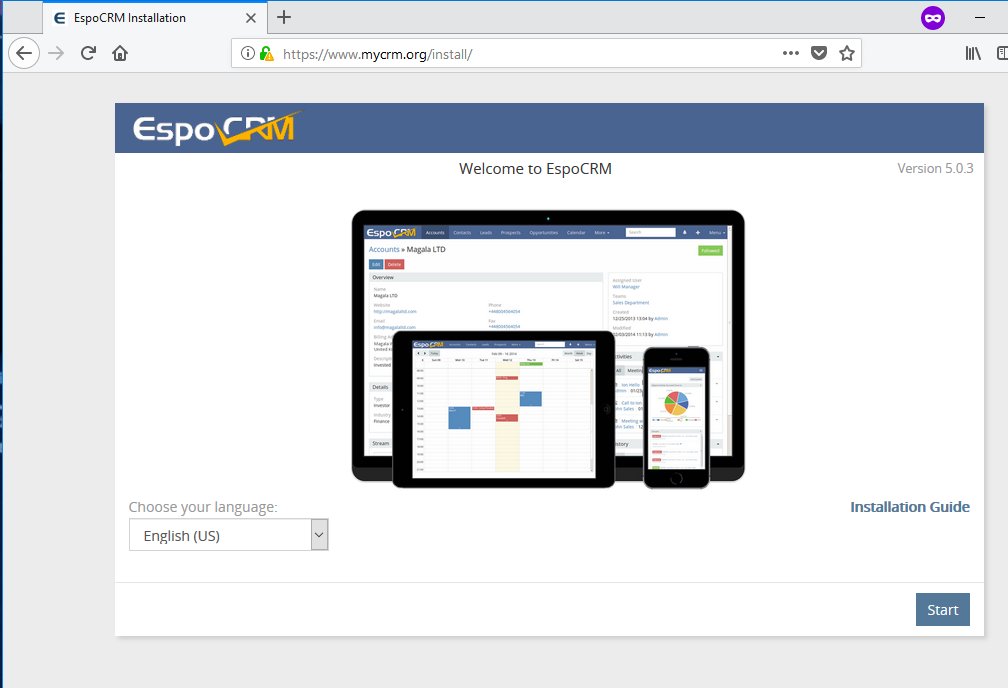The image size is (1008, 688).
Task: Click the private browsing mask icon
Action: 933,18
